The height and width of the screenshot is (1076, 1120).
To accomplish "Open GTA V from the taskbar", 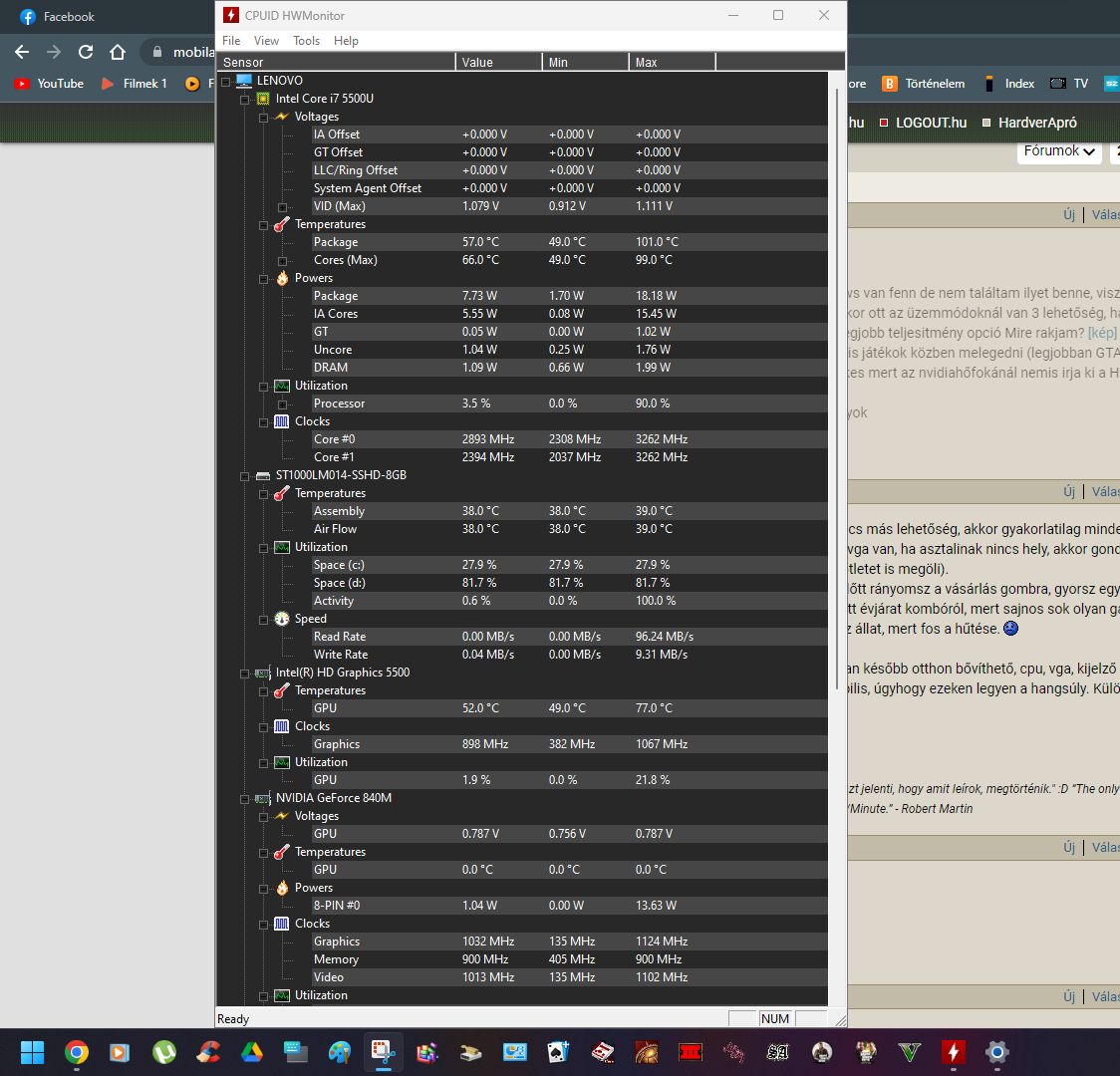I will [x=910, y=1052].
